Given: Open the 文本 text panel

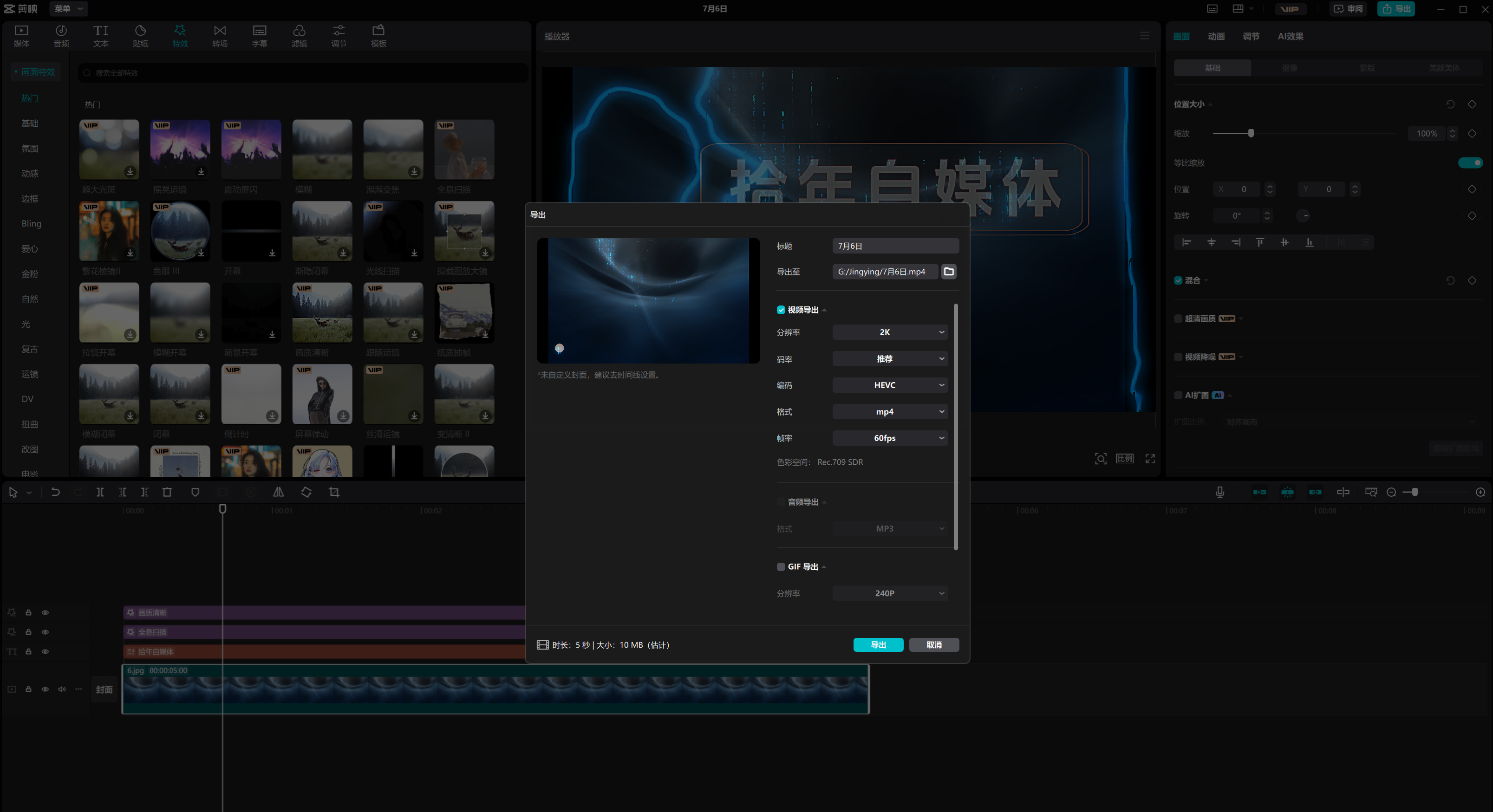Looking at the screenshot, I should (x=101, y=36).
